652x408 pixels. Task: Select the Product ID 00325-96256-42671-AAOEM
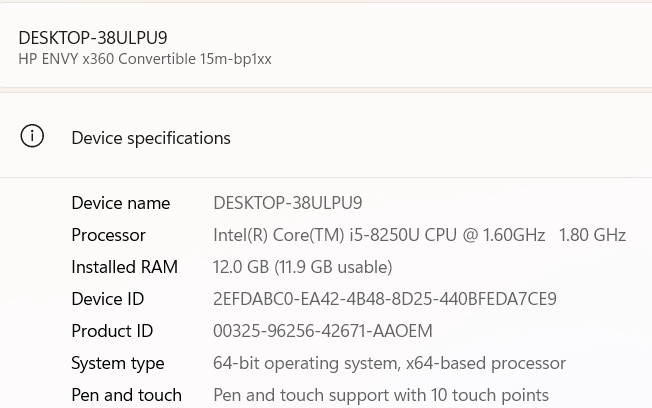pos(323,331)
